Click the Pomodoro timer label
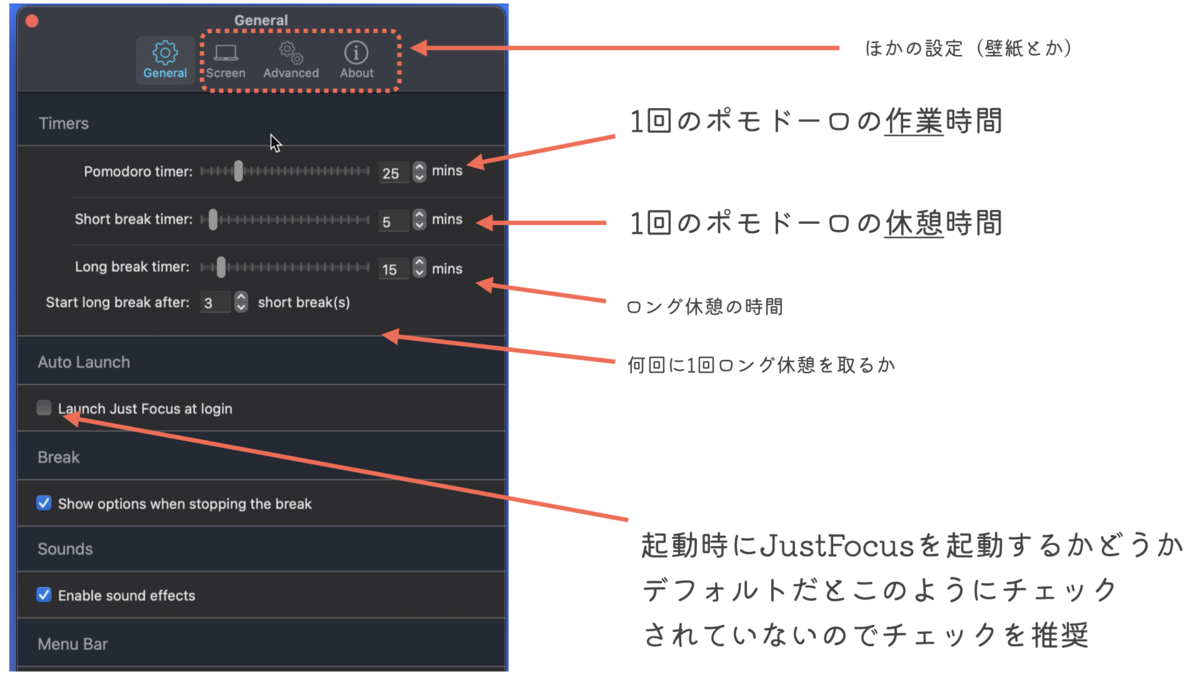Screen dimensions: 1200x675 point(138,171)
